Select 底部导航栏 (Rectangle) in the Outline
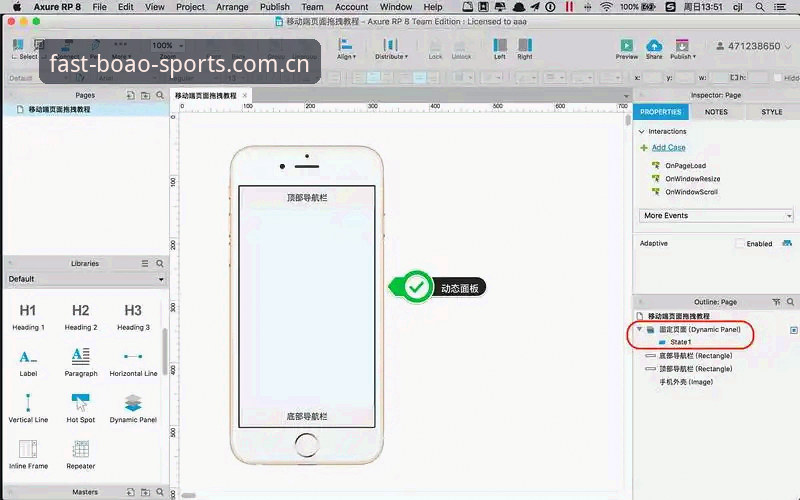 (x=695, y=356)
